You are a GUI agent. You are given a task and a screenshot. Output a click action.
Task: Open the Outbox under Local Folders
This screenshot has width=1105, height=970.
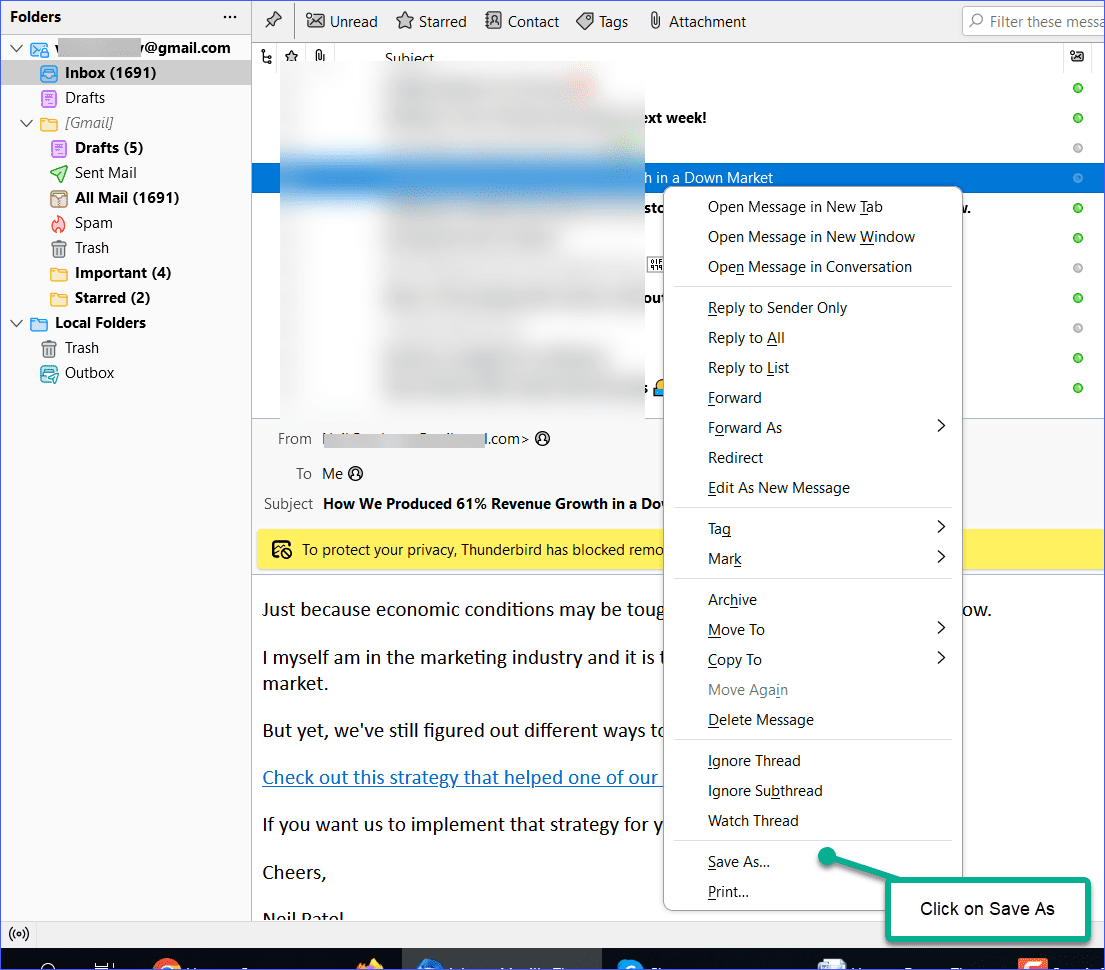coord(89,373)
